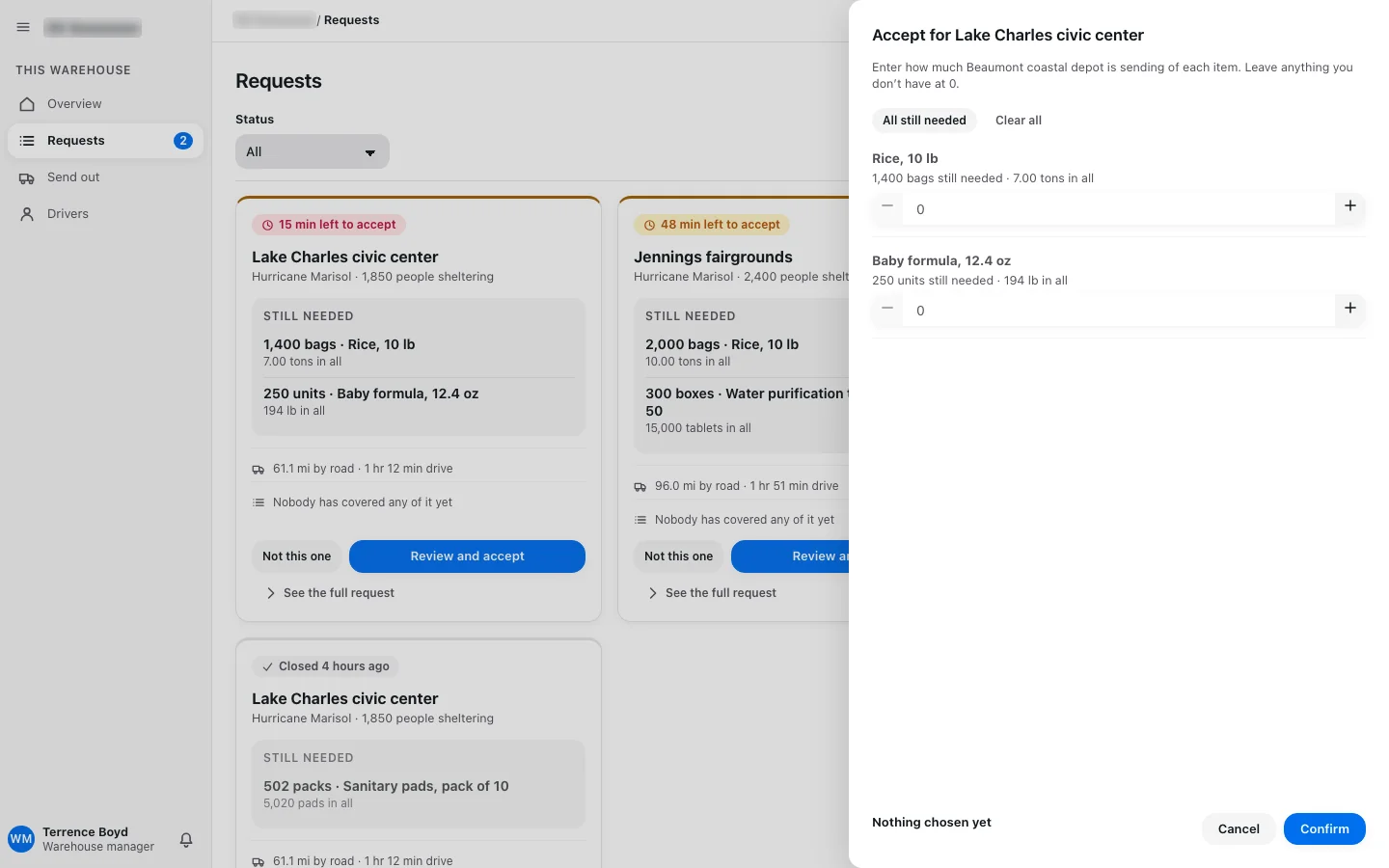This screenshot has height=868, width=1389.
Task: Go to Overview in sidebar
Action: tap(106, 104)
